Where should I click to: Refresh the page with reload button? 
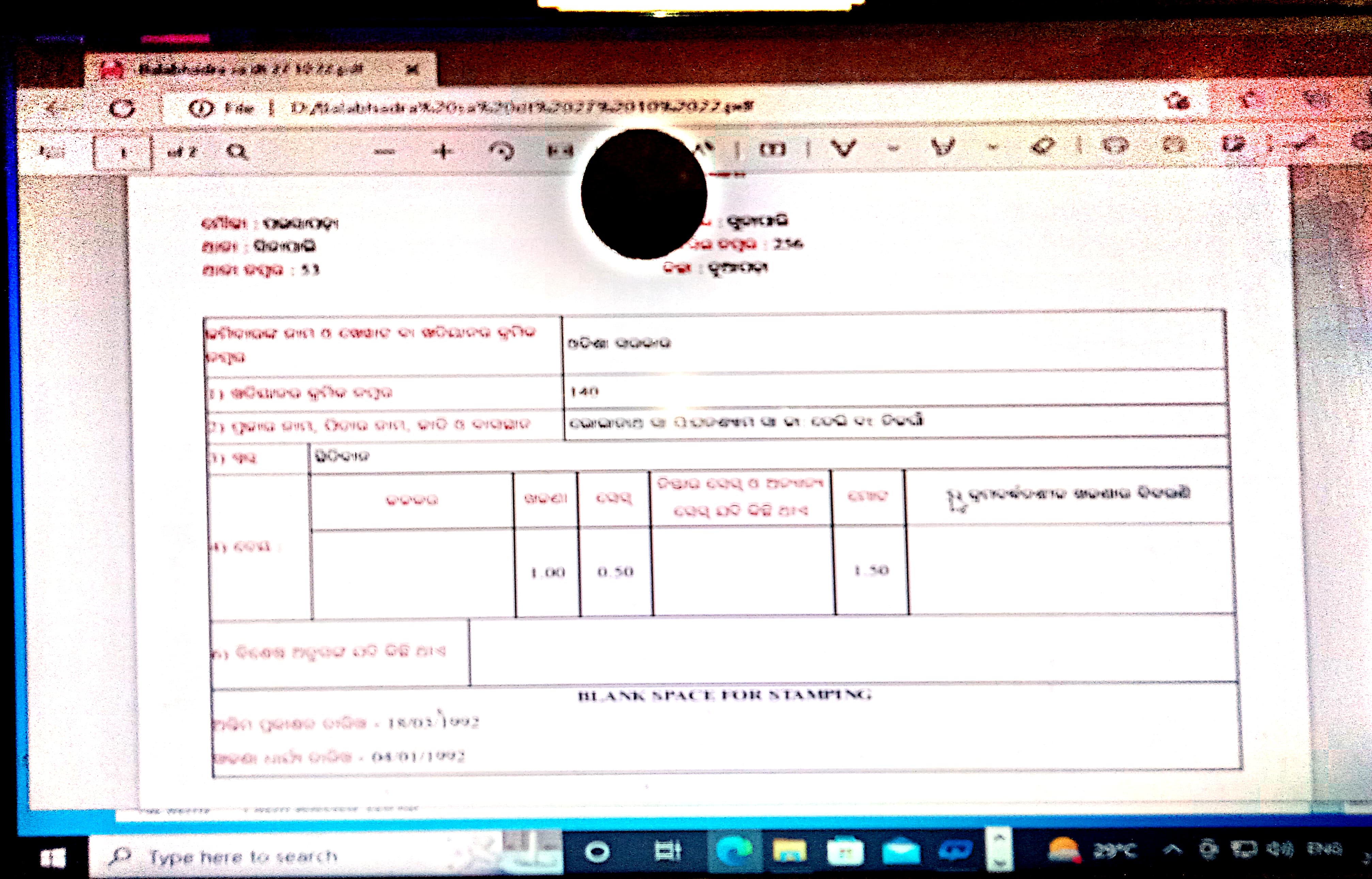pos(122,108)
